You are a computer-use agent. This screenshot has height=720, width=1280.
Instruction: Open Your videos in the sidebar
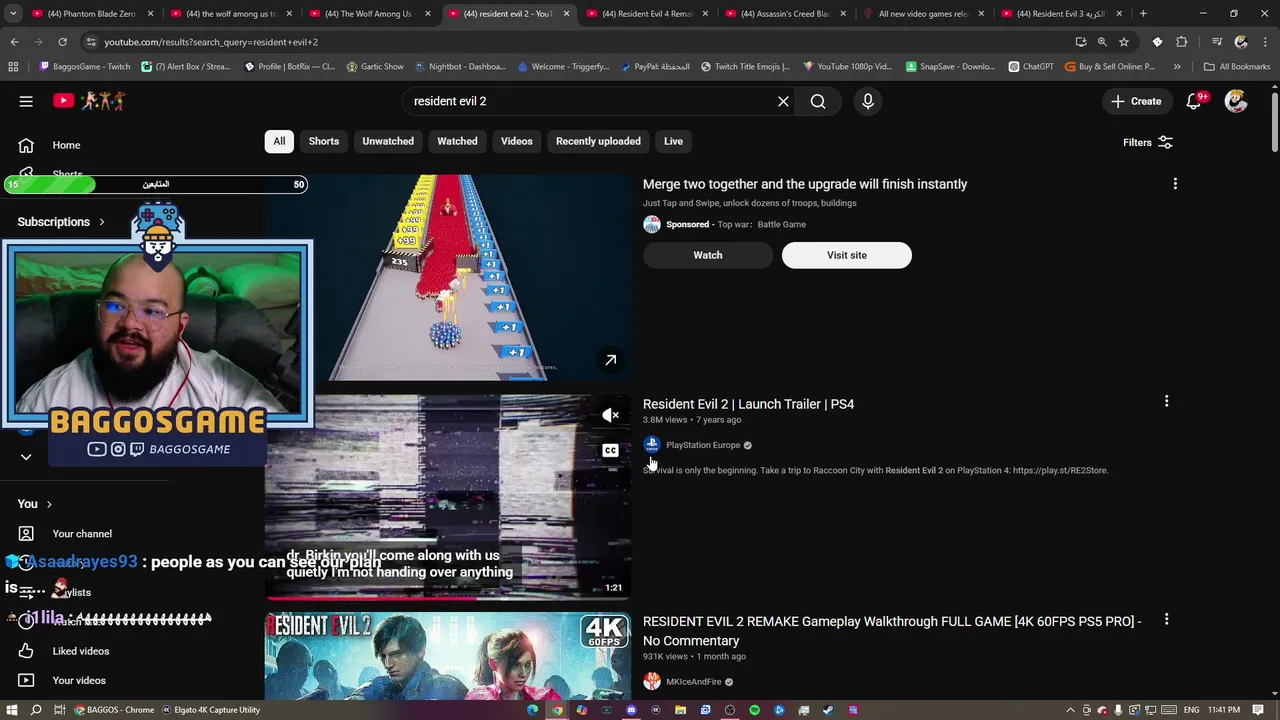79,681
